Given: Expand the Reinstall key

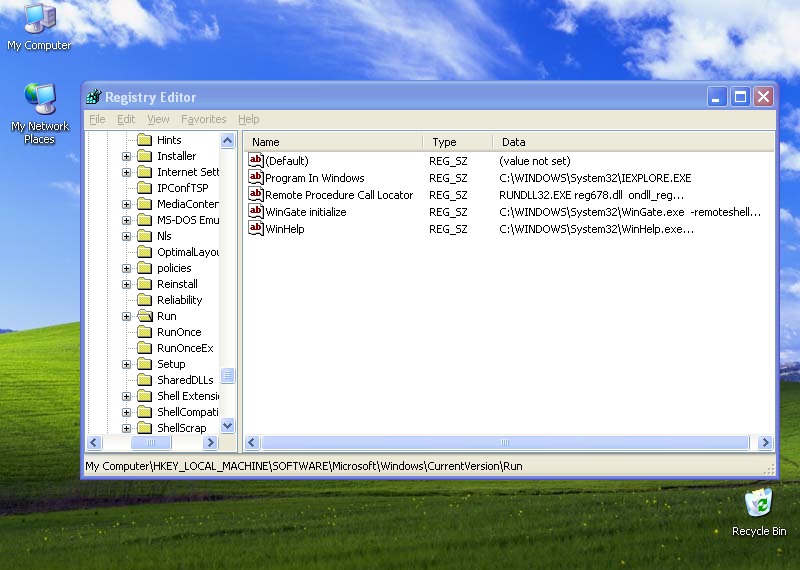Looking at the screenshot, I should (126, 284).
